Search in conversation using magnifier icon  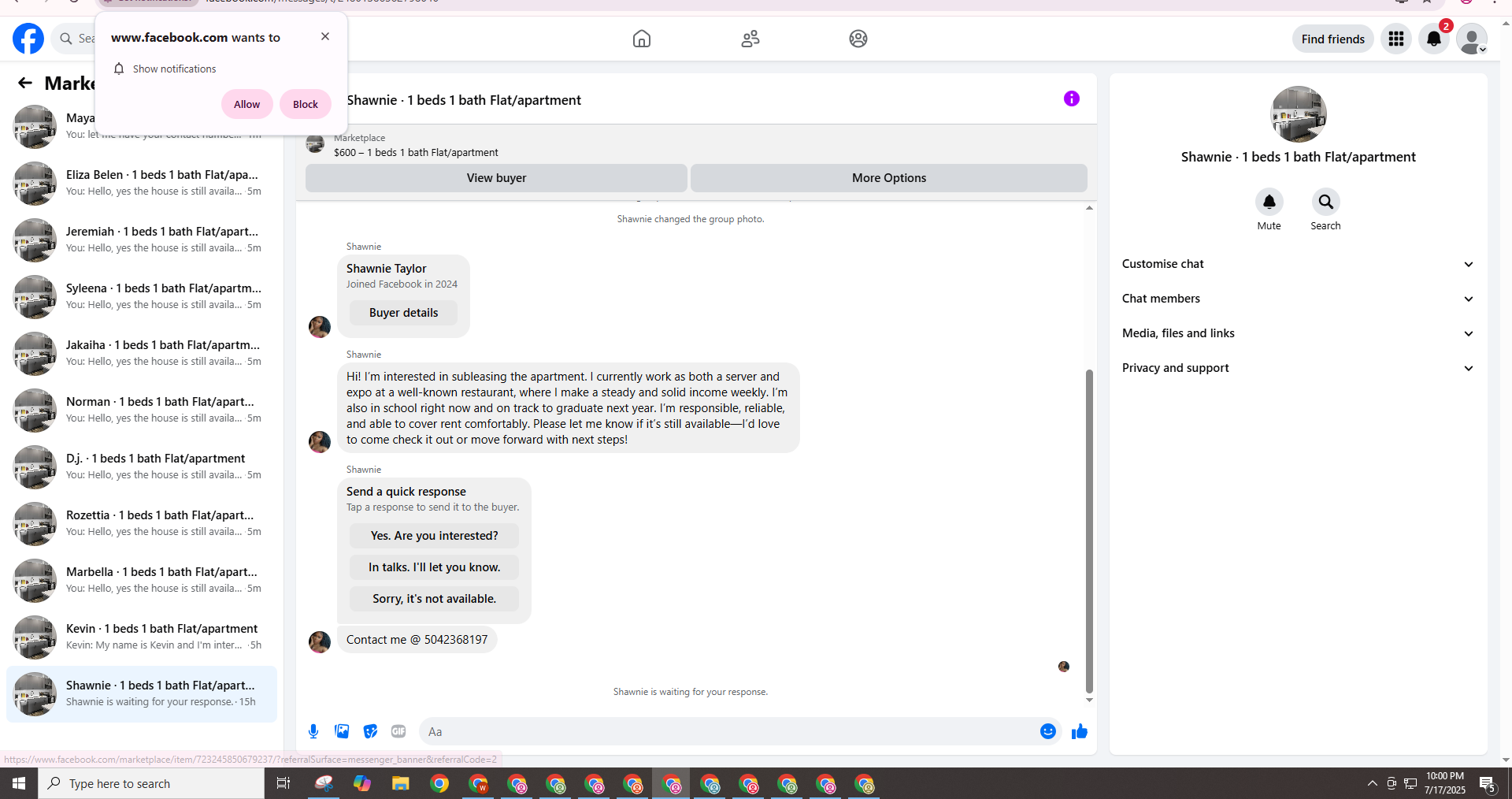point(1326,202)
